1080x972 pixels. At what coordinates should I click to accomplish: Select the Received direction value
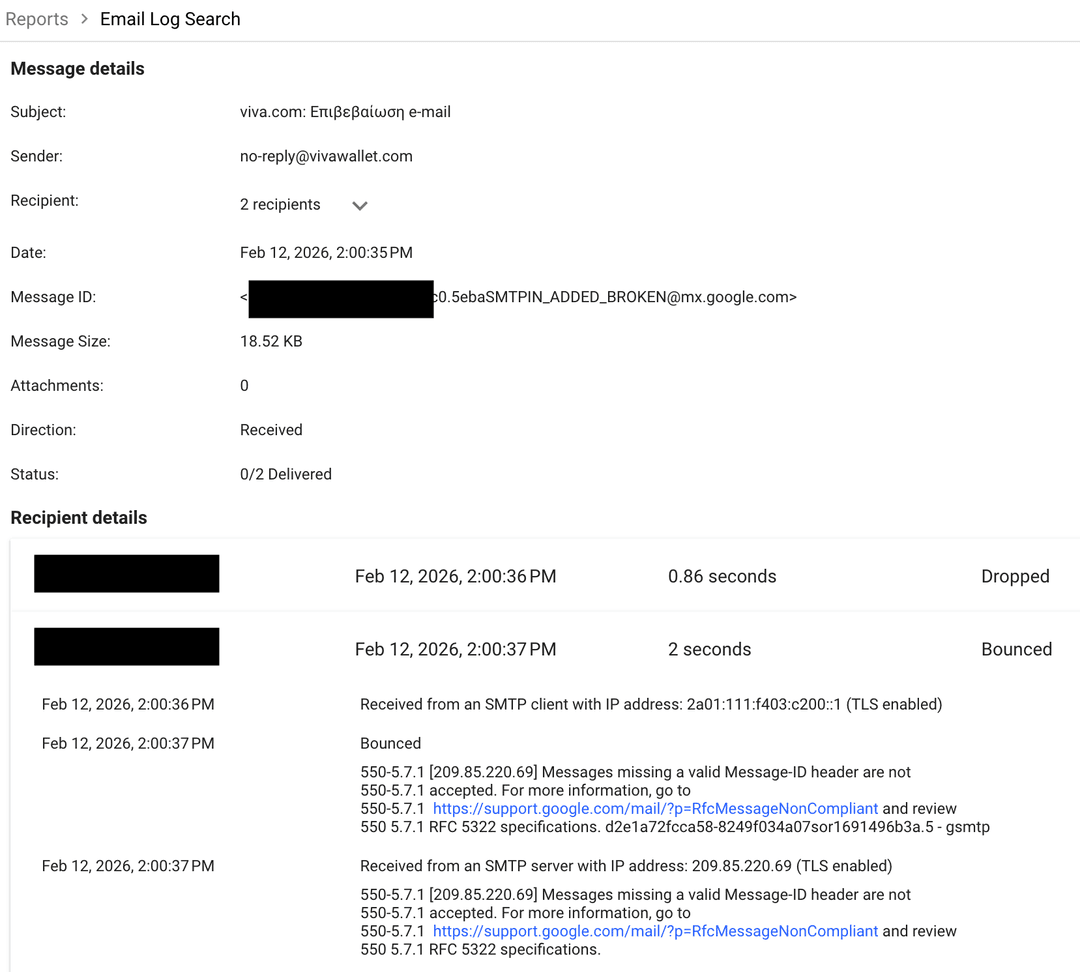(271, 429)
